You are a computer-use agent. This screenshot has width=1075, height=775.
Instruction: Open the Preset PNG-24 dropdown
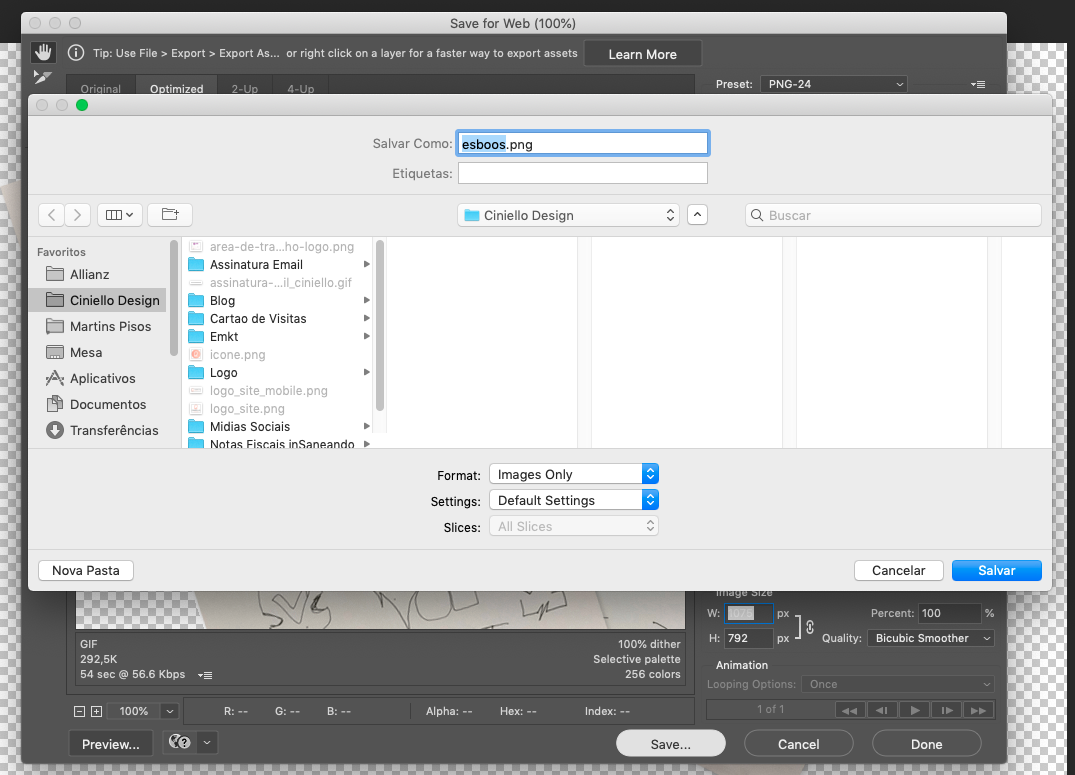coord(833,84)
